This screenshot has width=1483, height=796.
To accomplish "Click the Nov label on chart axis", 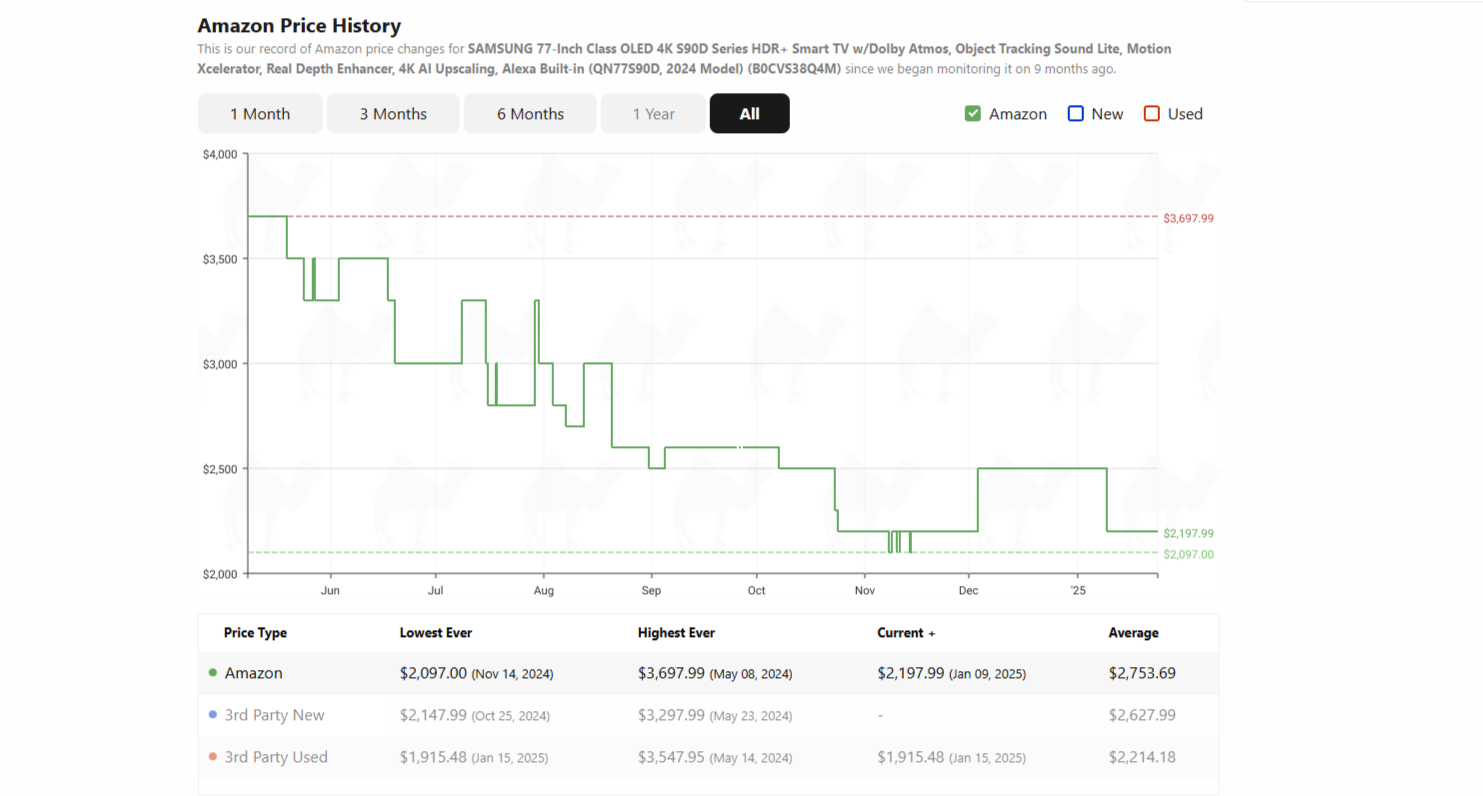I will [865, 591].
